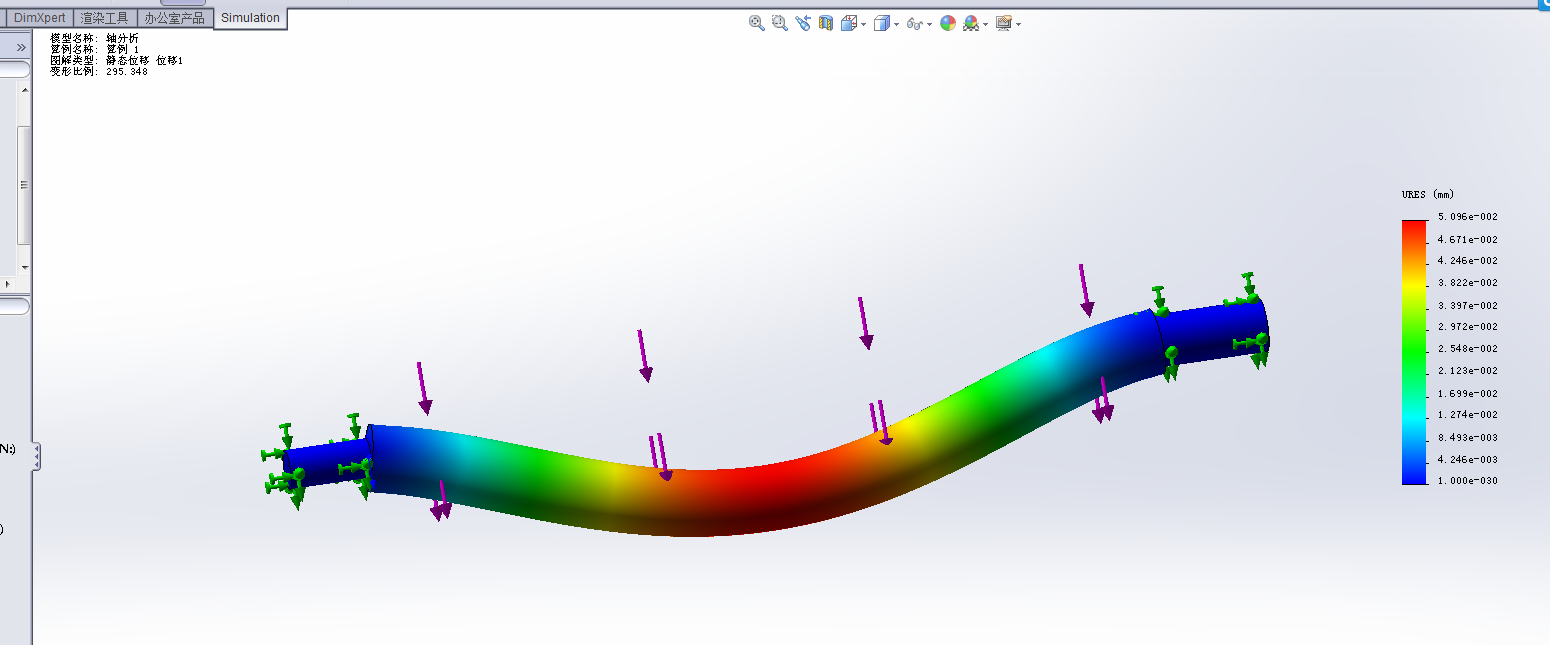The height and width of the screenshot is (645, 1550).
Task: Click the legend value 1.274e-002
Action: click(x=1468, y=415)
